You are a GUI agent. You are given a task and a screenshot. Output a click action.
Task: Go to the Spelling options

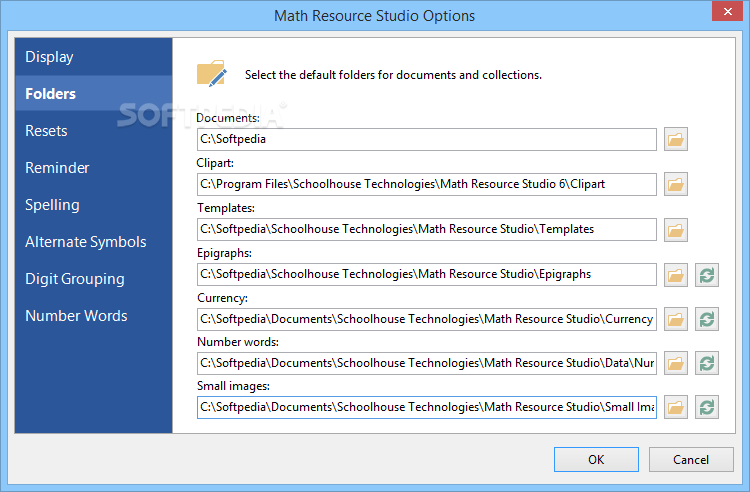[x=93, y=205]
